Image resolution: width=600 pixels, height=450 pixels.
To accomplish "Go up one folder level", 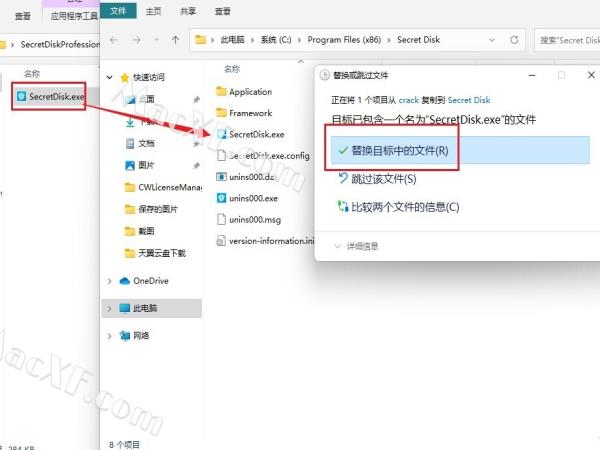I will 175,40.
